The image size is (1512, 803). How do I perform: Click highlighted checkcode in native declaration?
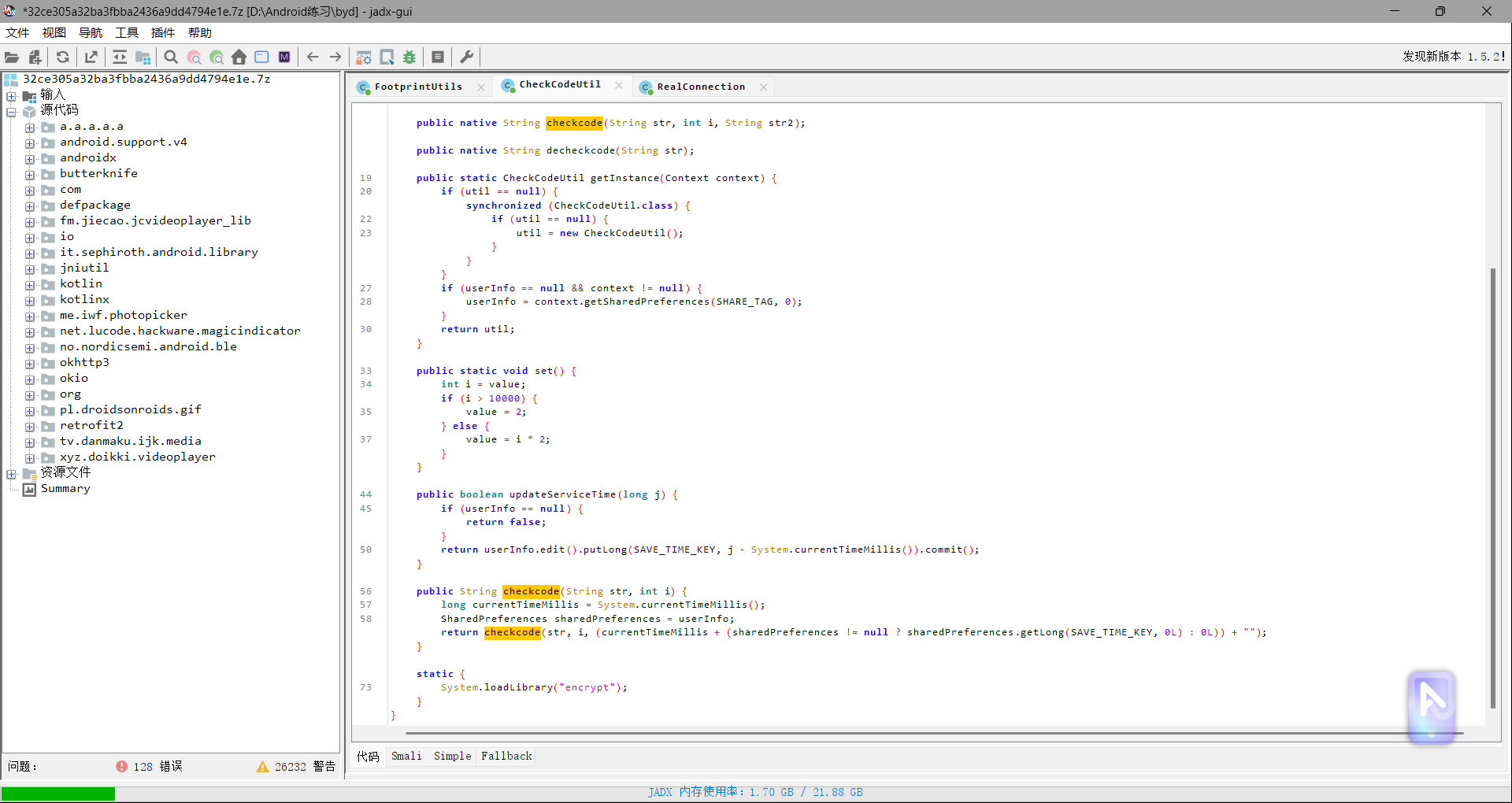574,123
